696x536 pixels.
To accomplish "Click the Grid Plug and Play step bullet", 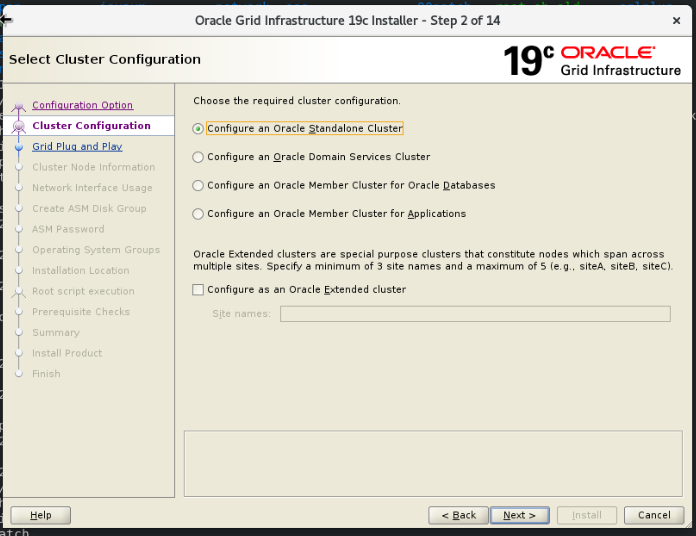I will tap(19, 147).
